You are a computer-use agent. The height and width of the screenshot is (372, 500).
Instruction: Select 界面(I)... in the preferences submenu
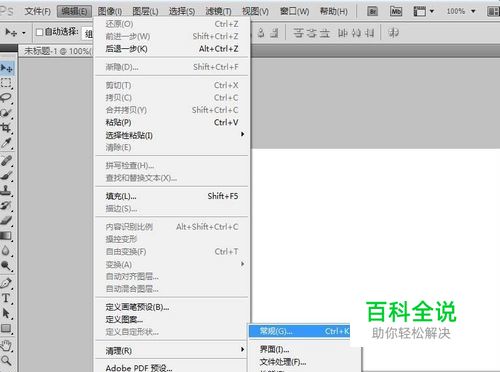(x=305, y=349)
